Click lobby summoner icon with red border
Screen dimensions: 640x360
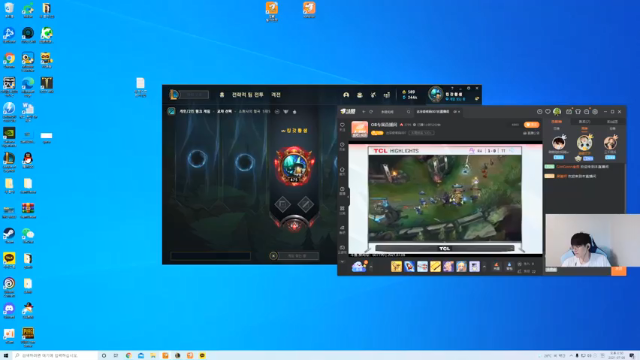click(294, 166)
